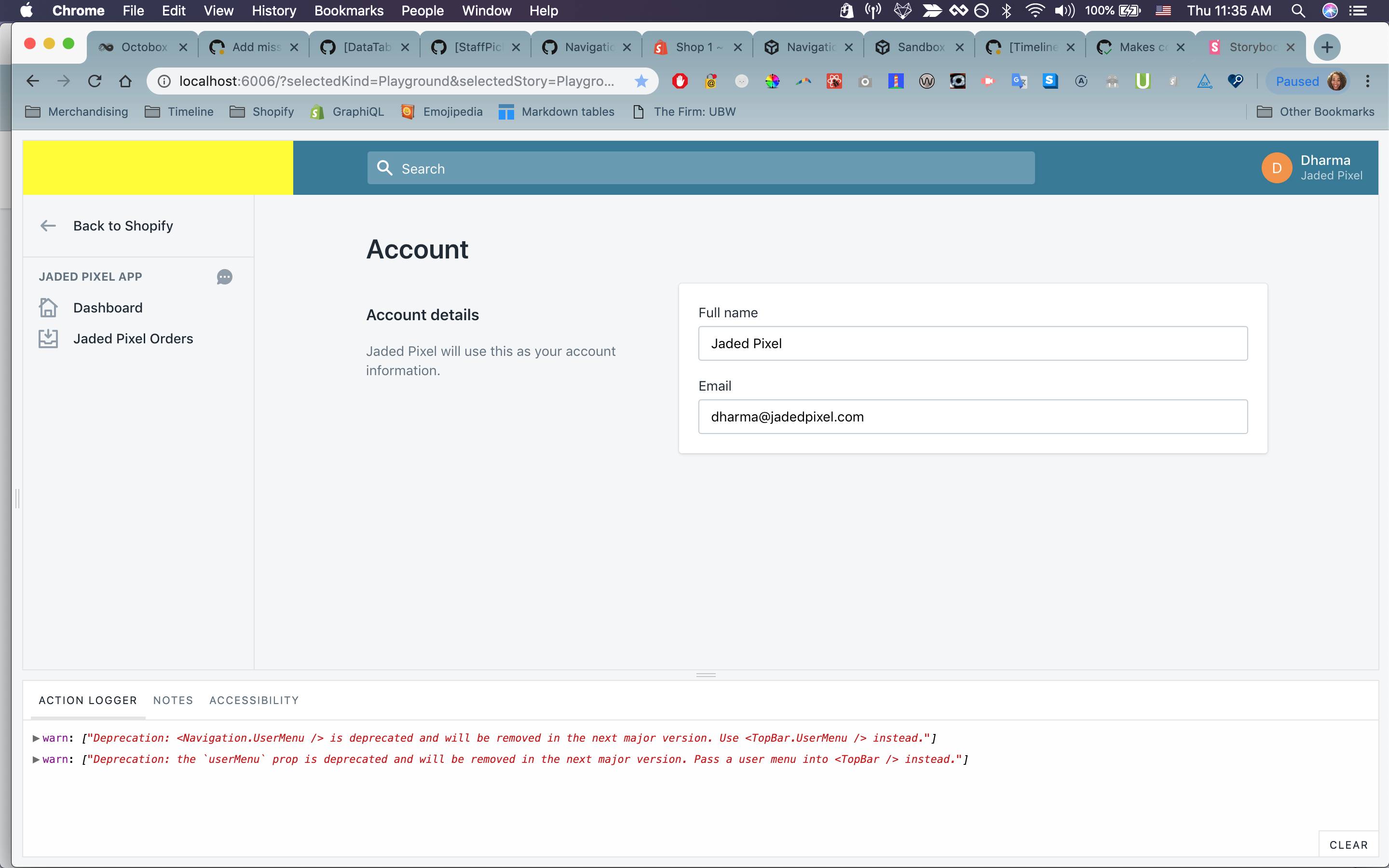
Task: Switch to the Notes panel tab
Action: [x=173, y=700]
